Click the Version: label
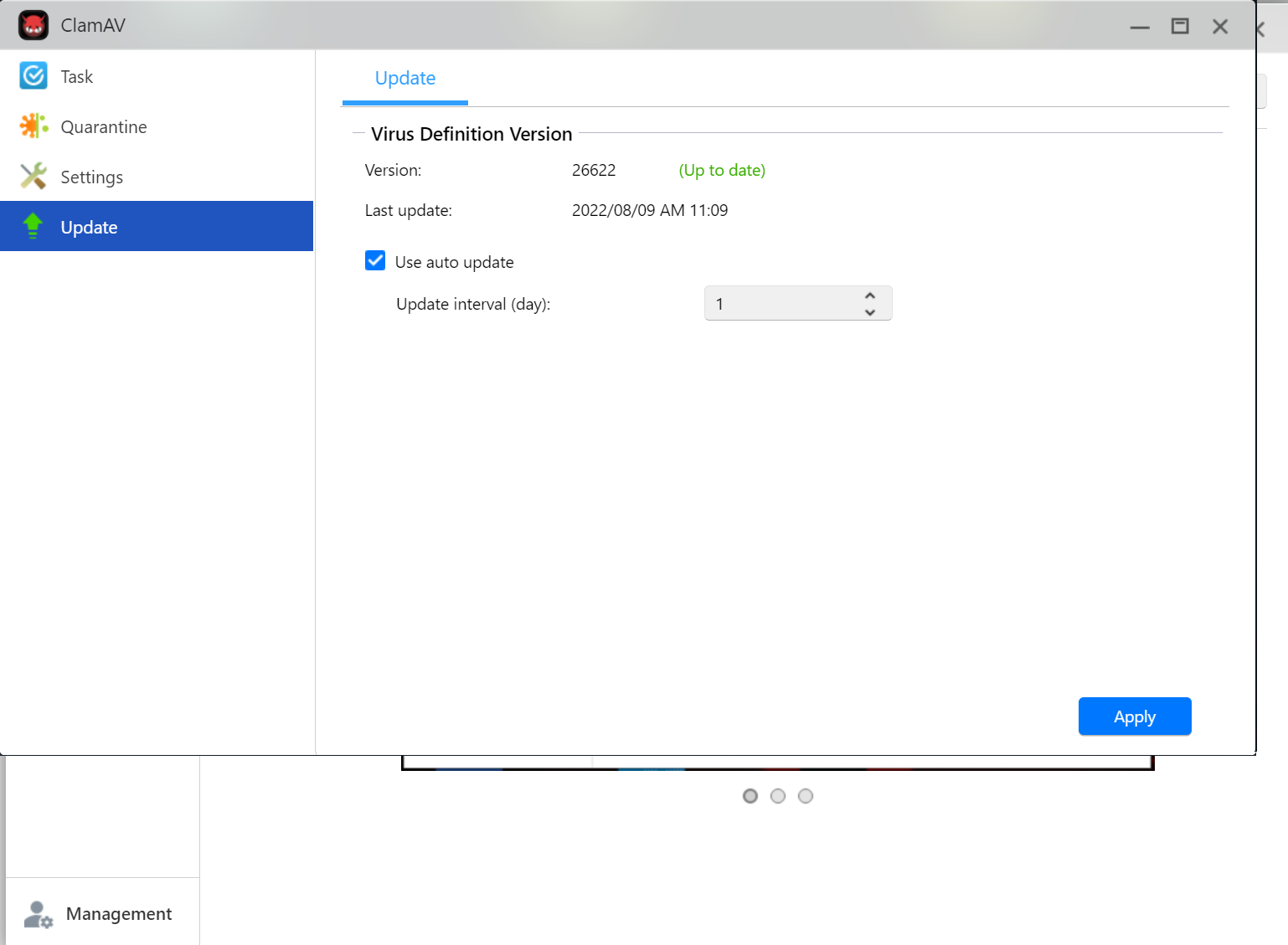1288x945 pixels. 393,170
